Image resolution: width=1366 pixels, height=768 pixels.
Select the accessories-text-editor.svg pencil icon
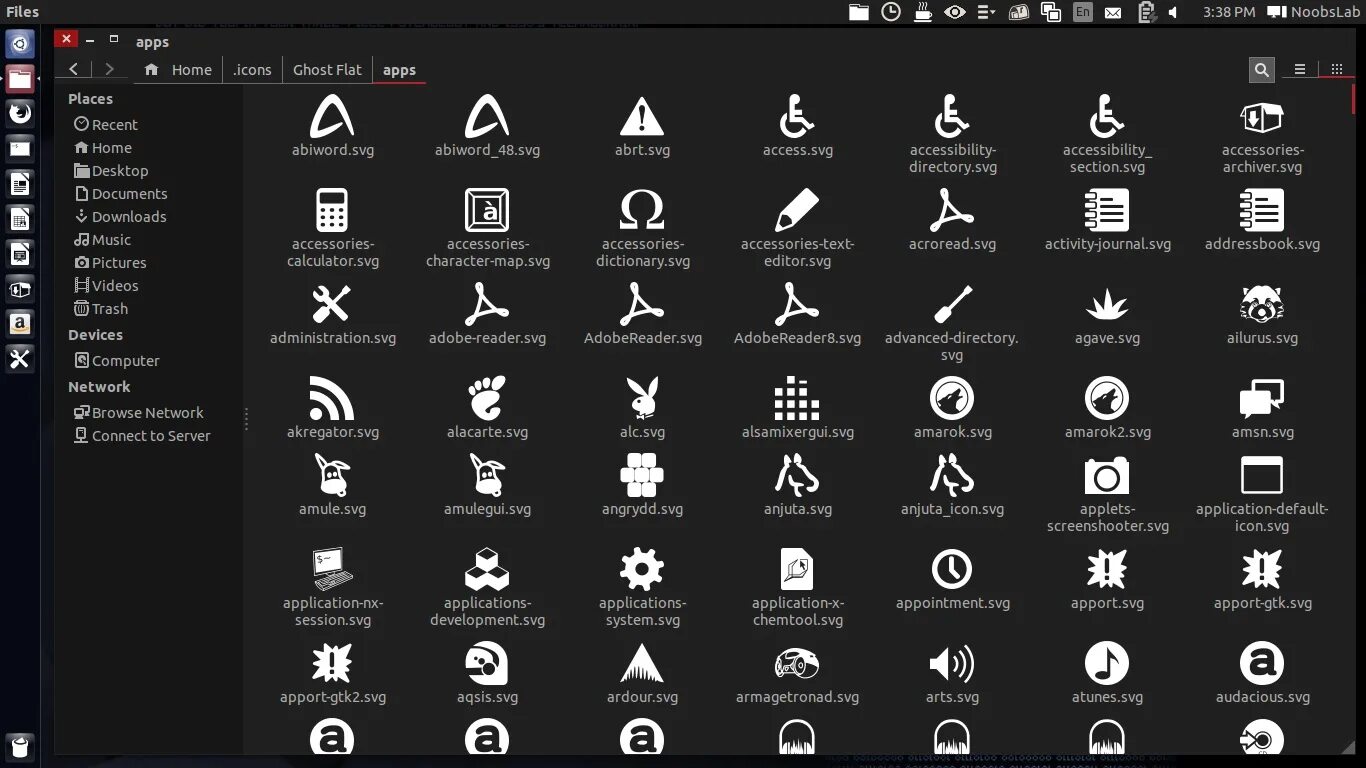click(x=797, y=211)
